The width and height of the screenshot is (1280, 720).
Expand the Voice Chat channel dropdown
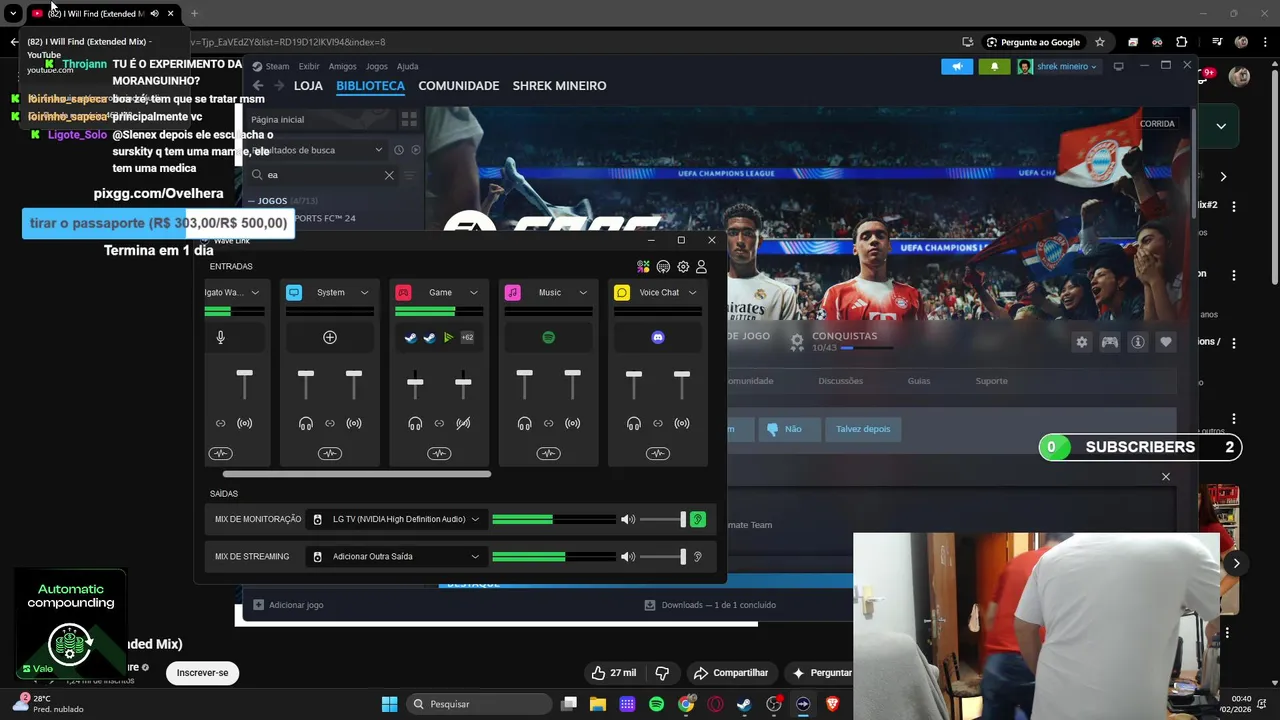pyautogui.click(x=692, y=293)
